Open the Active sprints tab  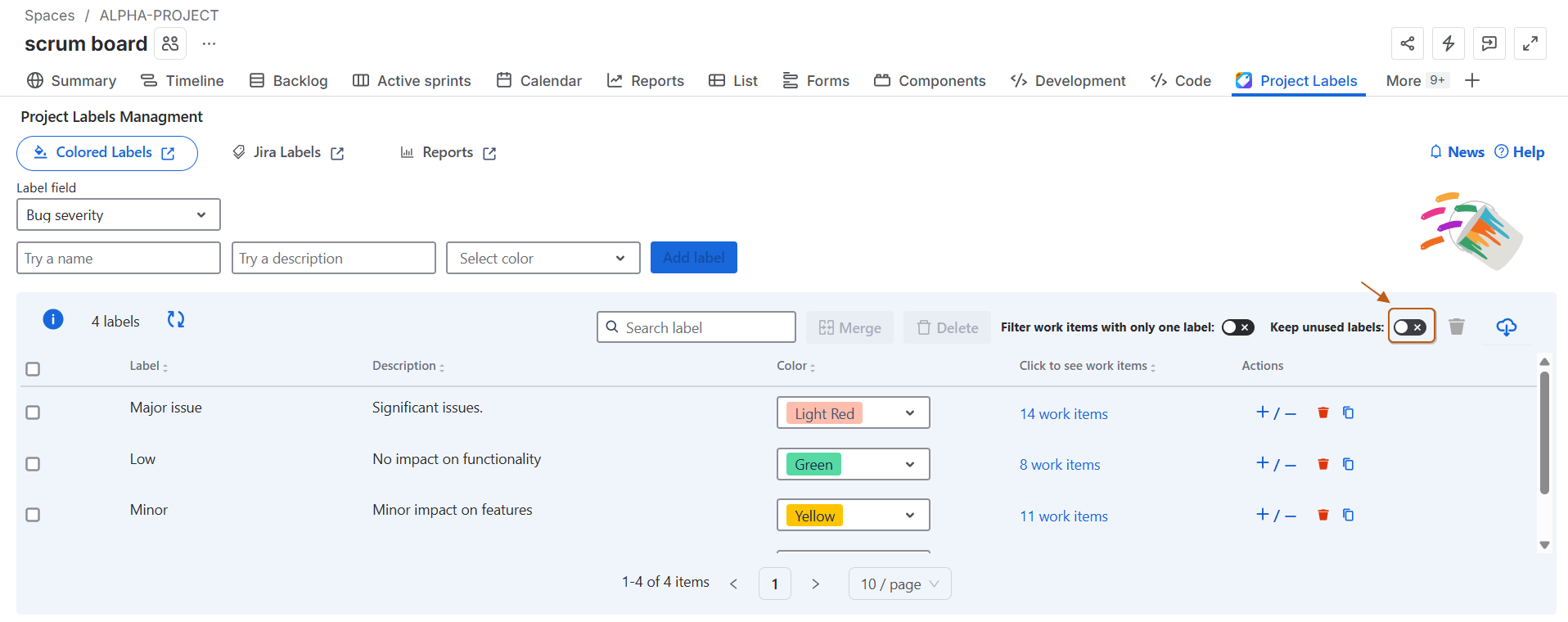(412, 81)
